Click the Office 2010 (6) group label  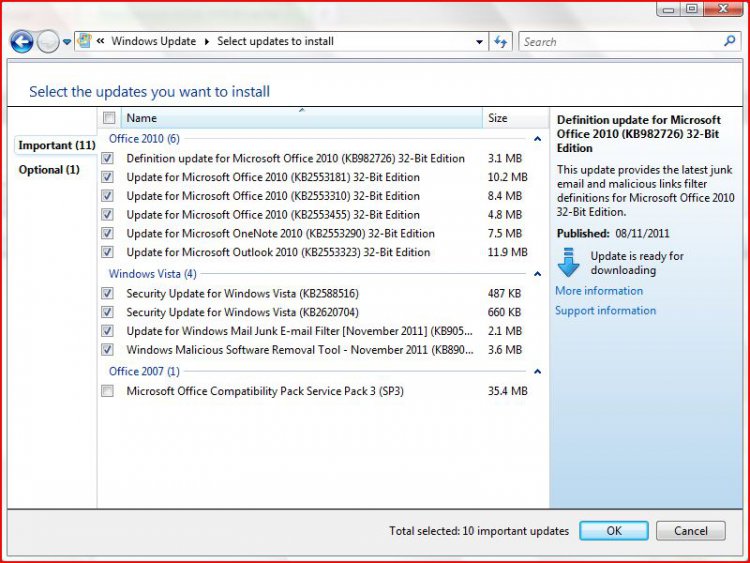(x=144, y=139)
